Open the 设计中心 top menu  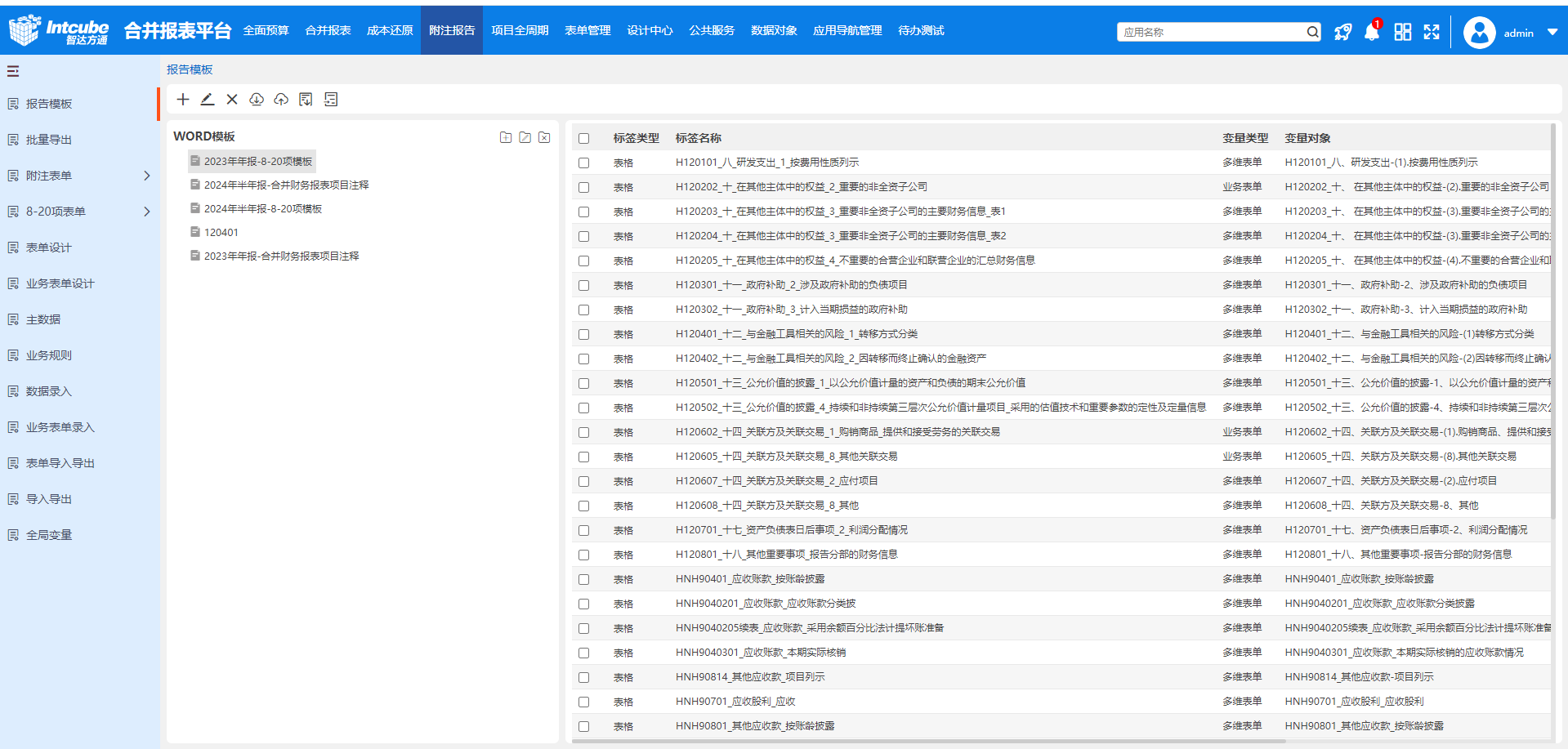(x=650, y=31)
